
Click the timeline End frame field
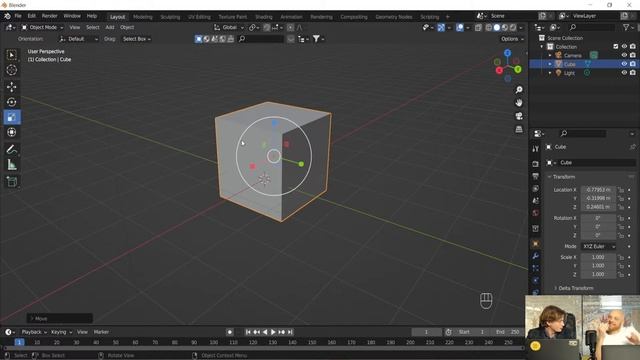tap(507, 332)
